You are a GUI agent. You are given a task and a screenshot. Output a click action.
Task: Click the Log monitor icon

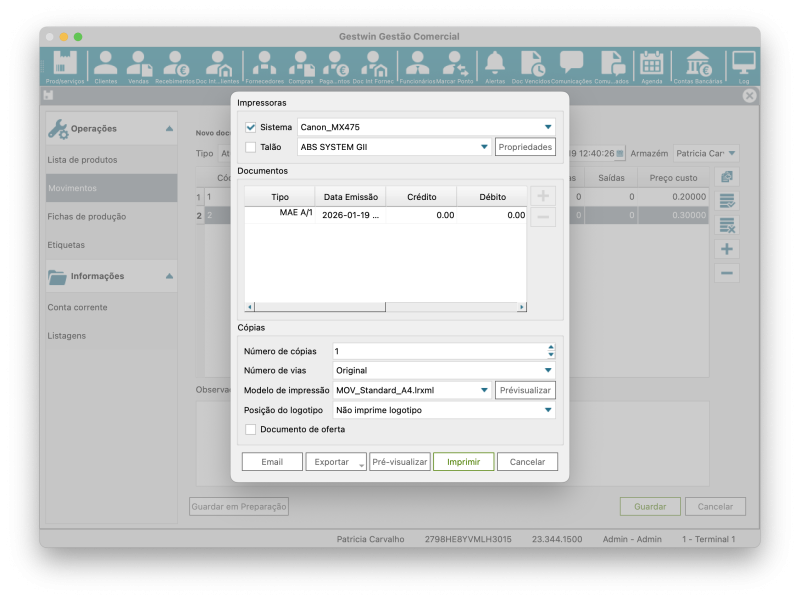(743, 66)
